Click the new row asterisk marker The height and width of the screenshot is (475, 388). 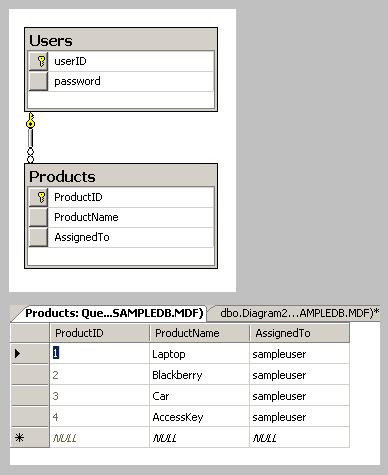click(19, 437)
